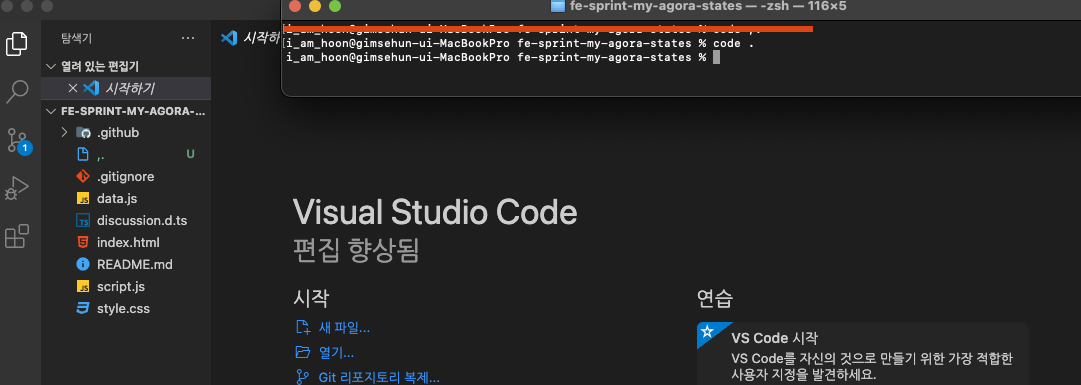Click the 새 파일... link
Viewport: 1081px width, 385px height.
pyautogui.click(x=344, y=328)
